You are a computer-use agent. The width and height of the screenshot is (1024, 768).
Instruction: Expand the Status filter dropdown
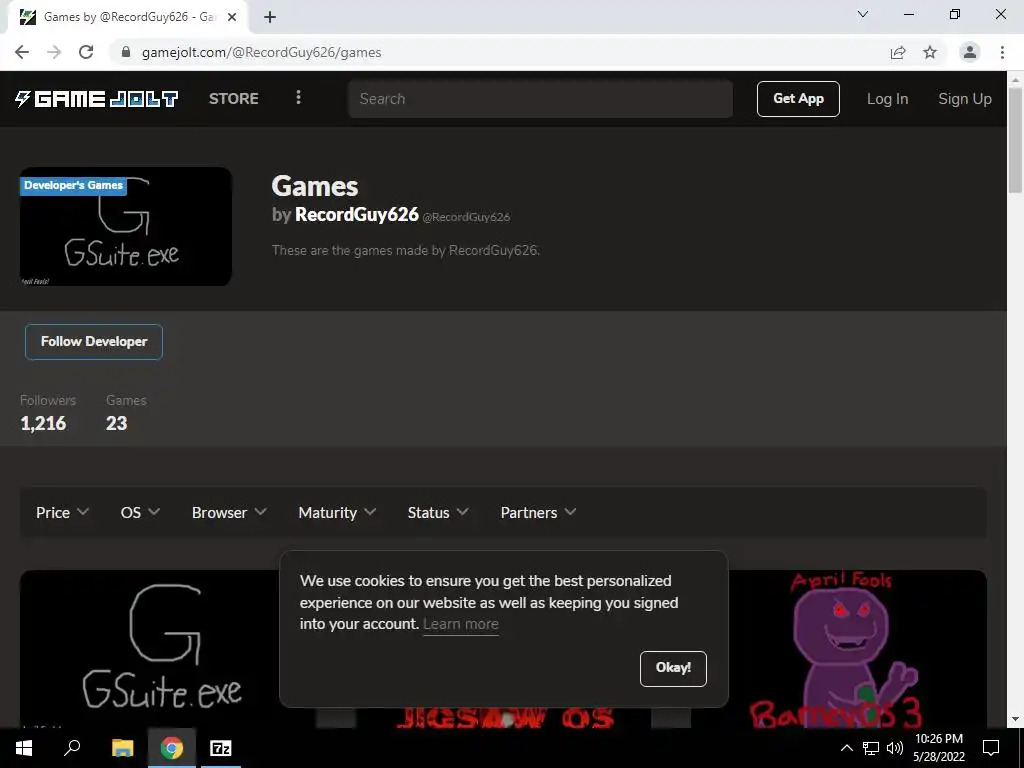[438, 513]
